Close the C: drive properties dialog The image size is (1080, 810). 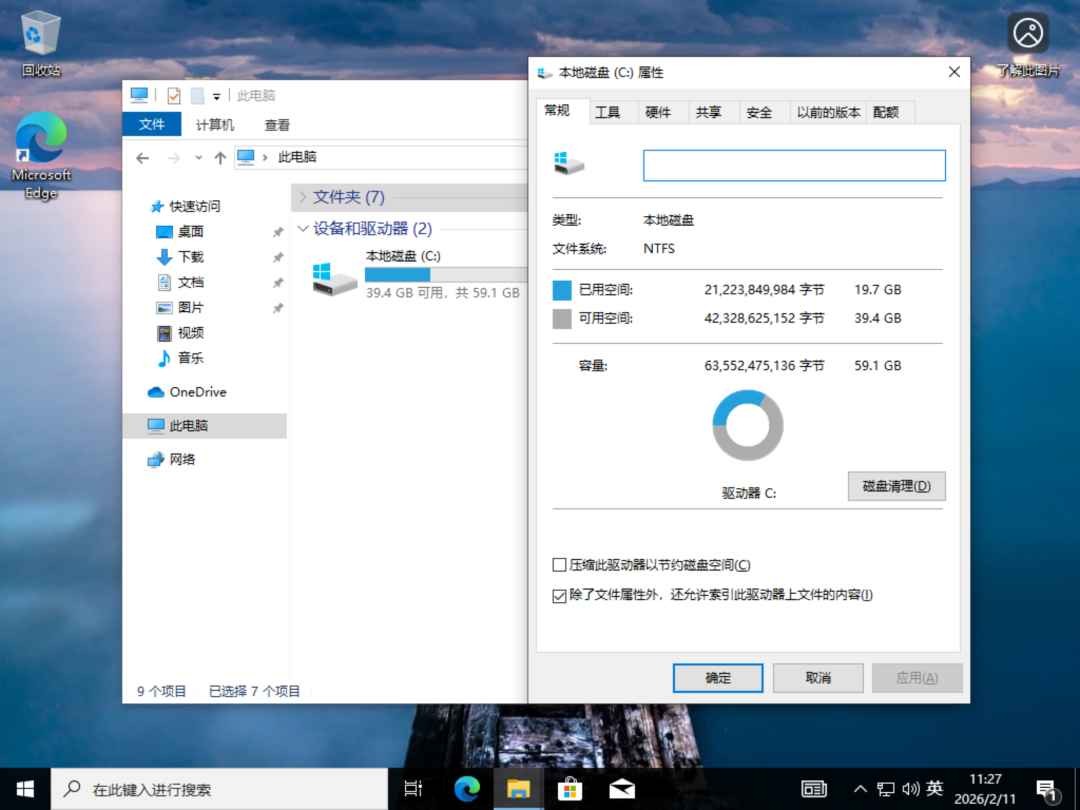click(954, 72)
